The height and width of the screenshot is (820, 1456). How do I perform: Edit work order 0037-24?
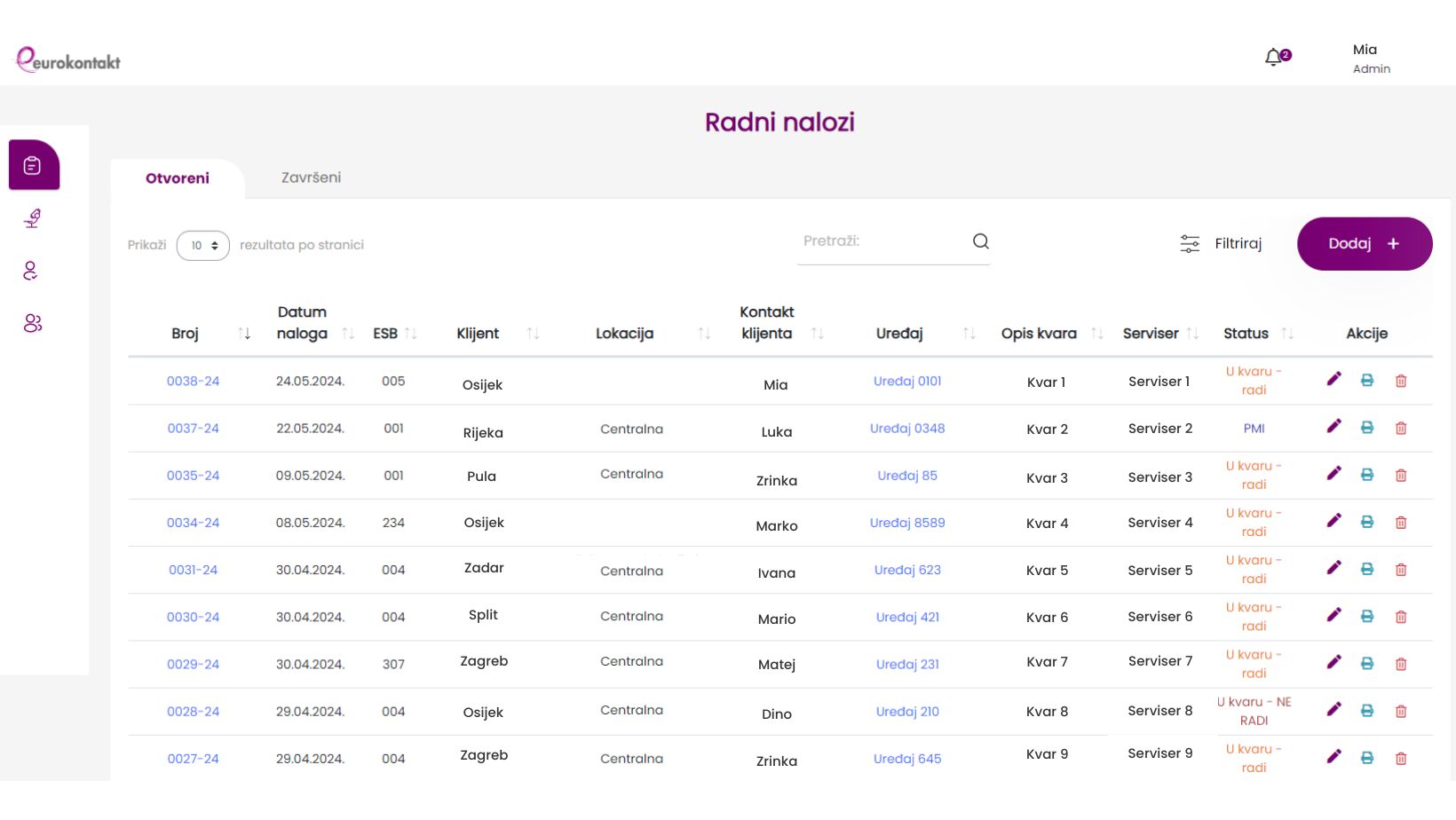pyautogui.click(x=1333, y=427)
